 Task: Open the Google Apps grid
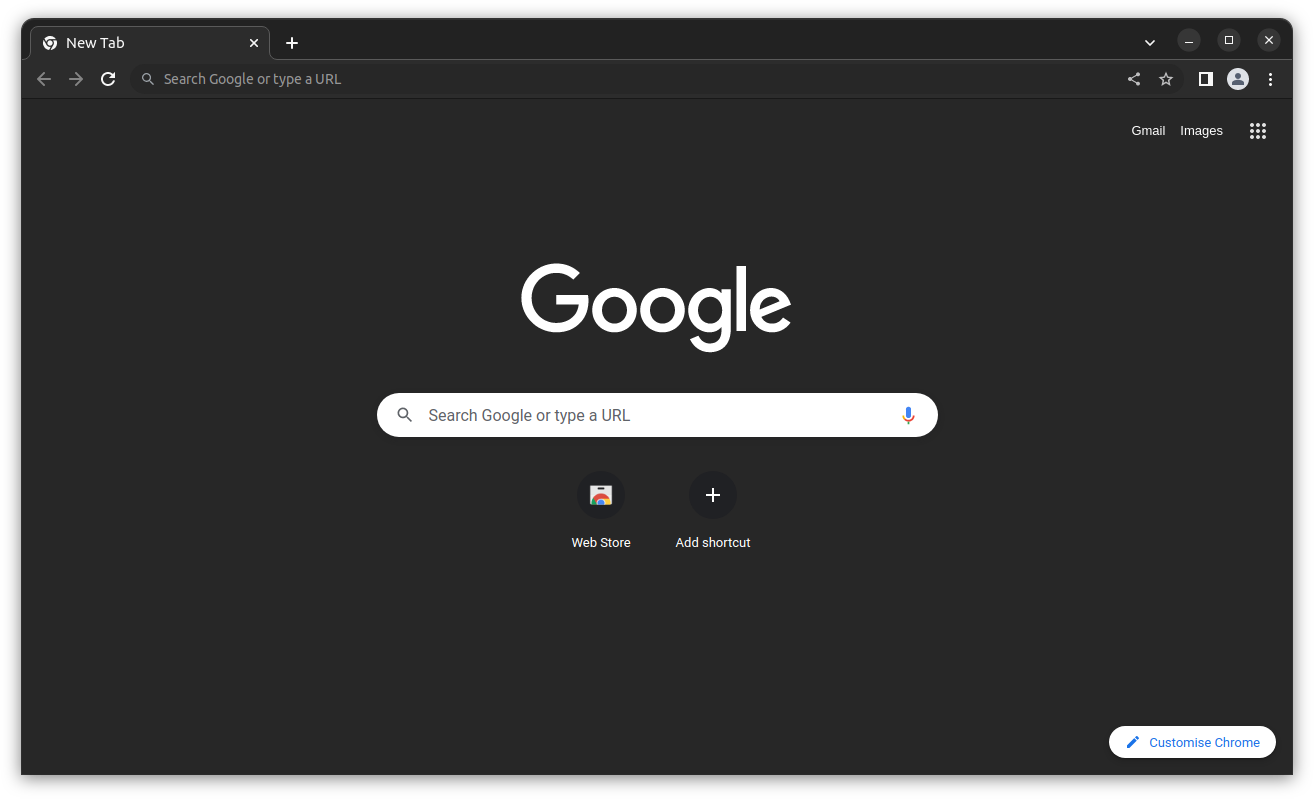click(x=1257, y=130)
